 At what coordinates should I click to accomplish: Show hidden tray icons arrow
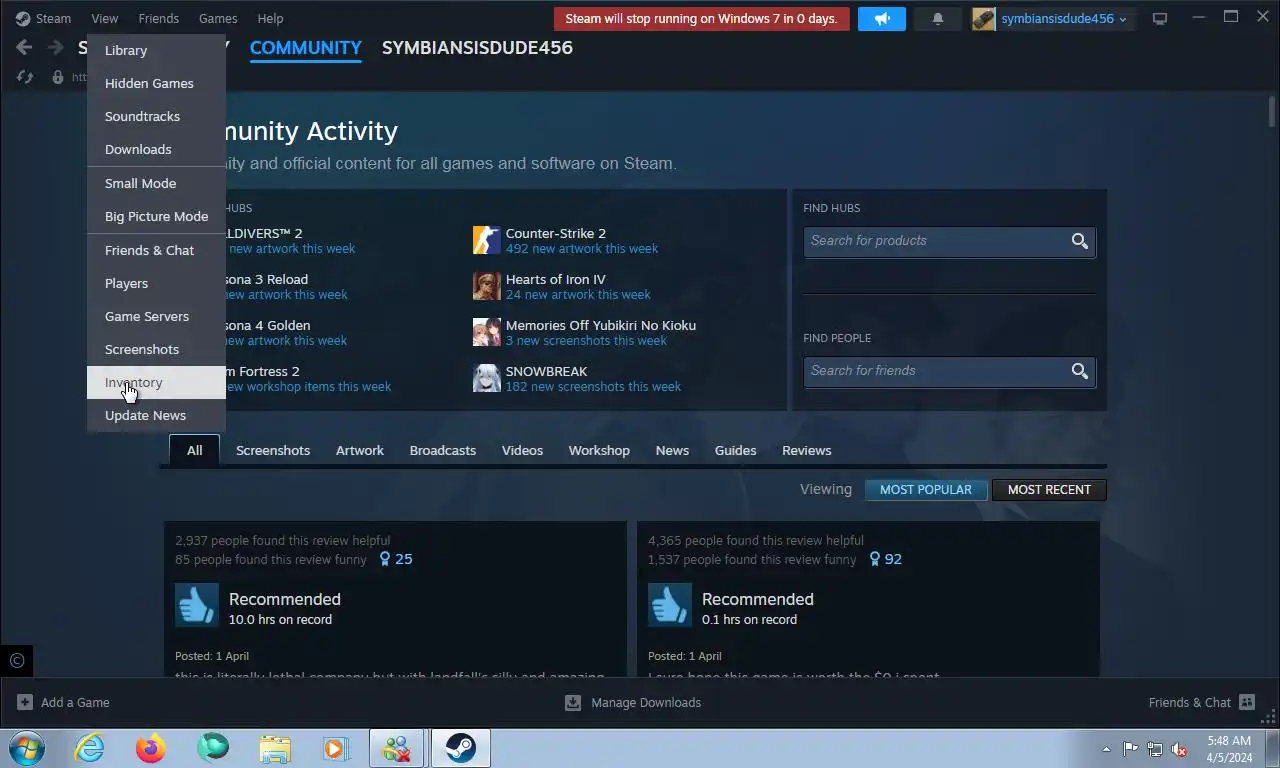coord(1106,749)
